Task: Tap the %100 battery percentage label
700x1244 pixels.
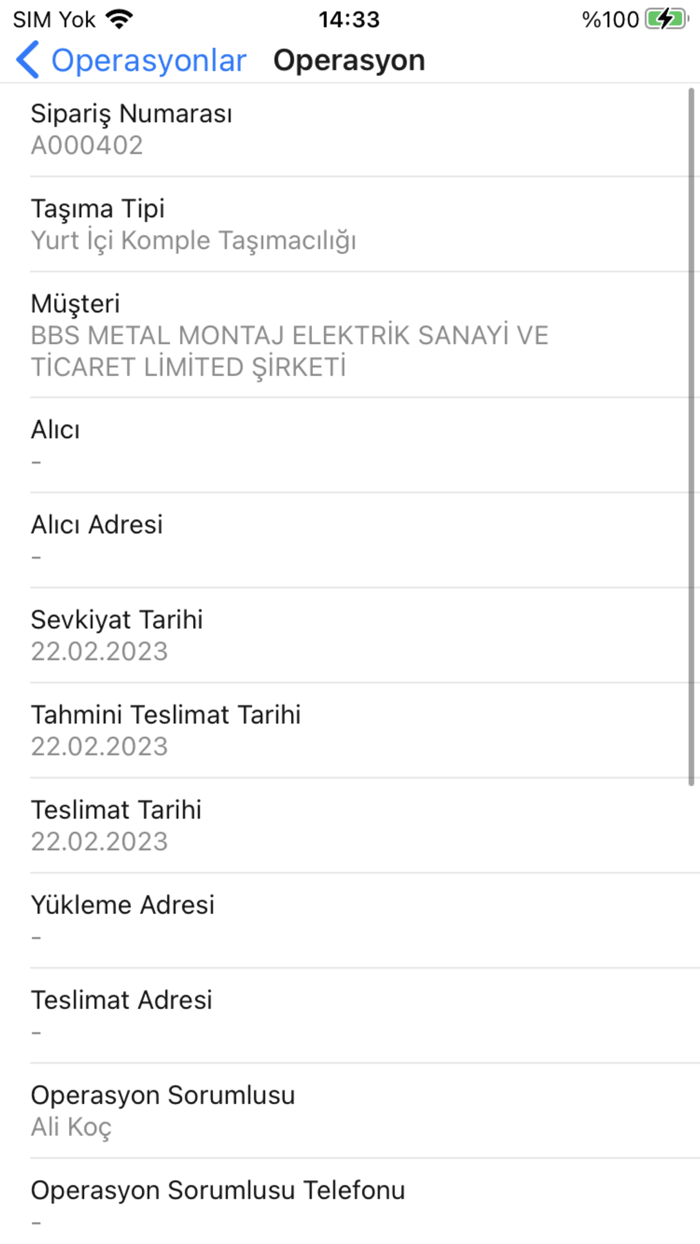Action: click(x=608, y=18)
